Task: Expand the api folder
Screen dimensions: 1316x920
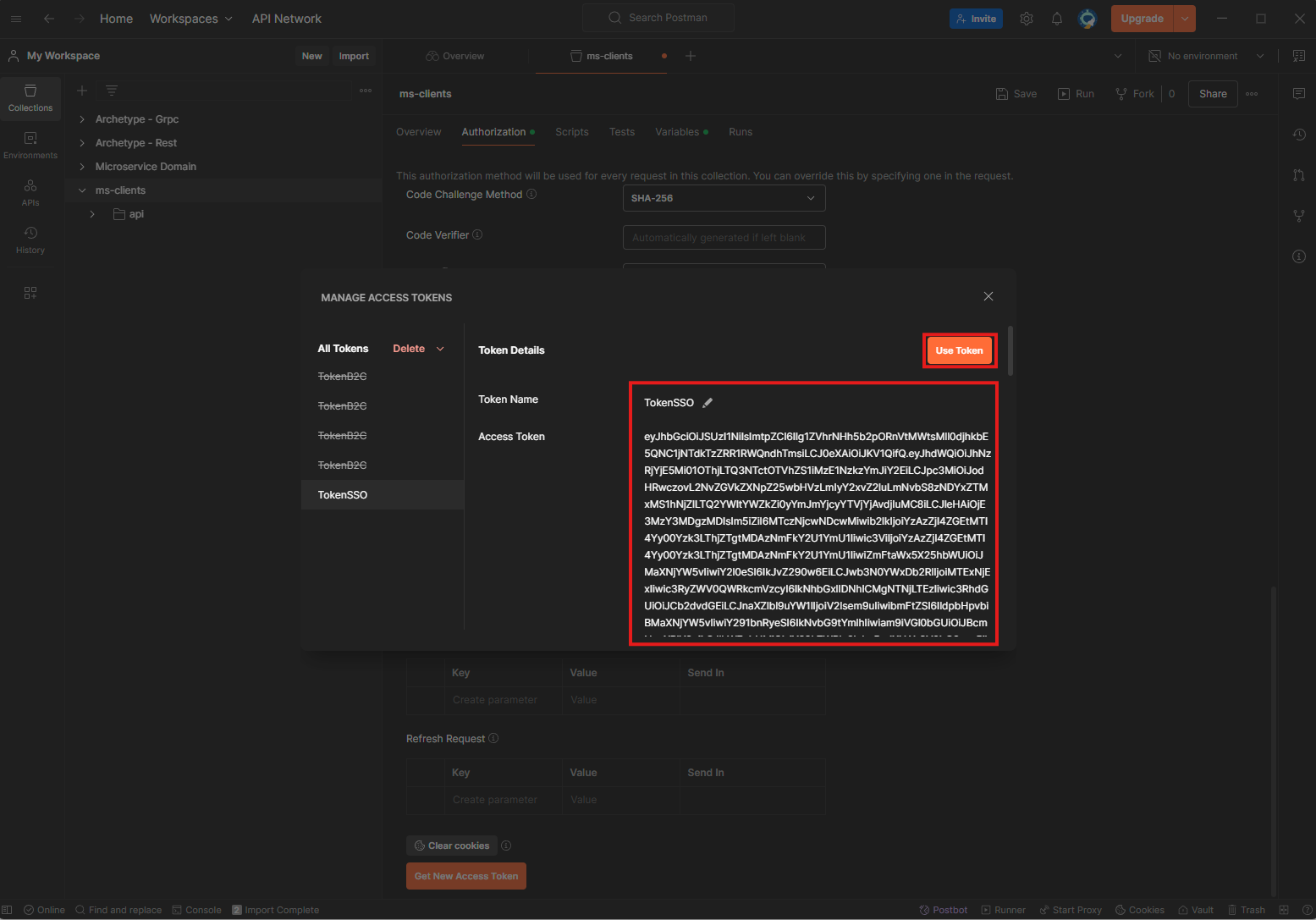Action: pos(92,214)
